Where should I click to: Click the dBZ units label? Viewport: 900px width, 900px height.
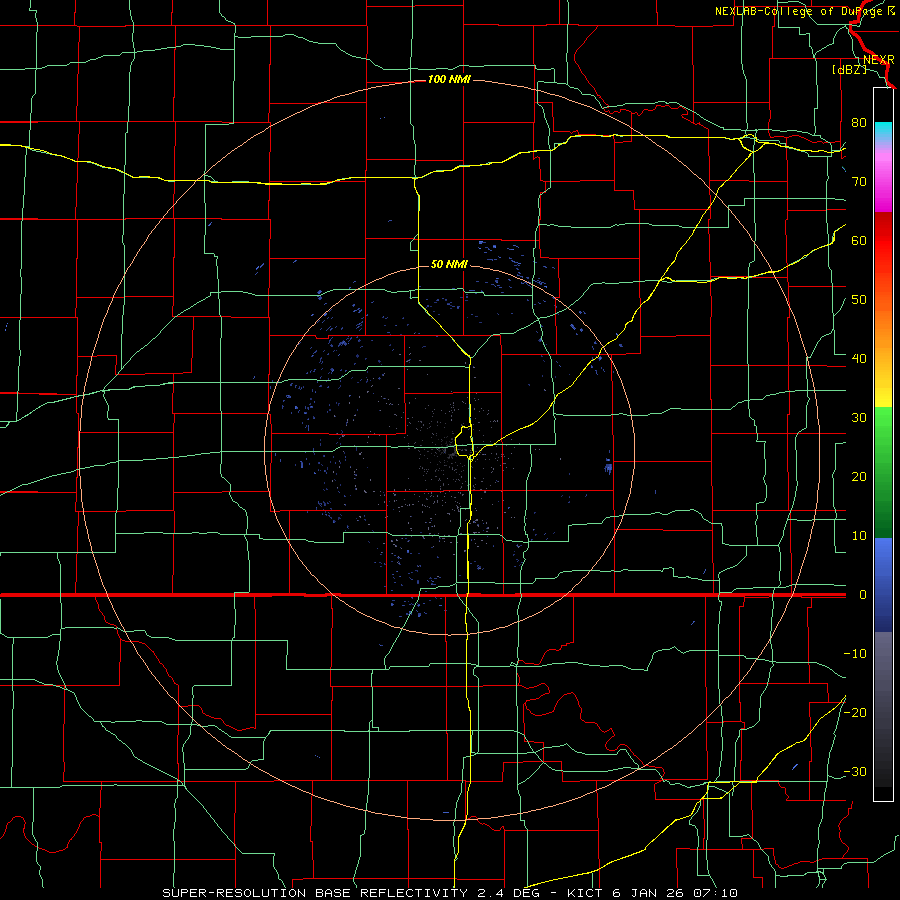pyautogui.click(x=849, y=69)
